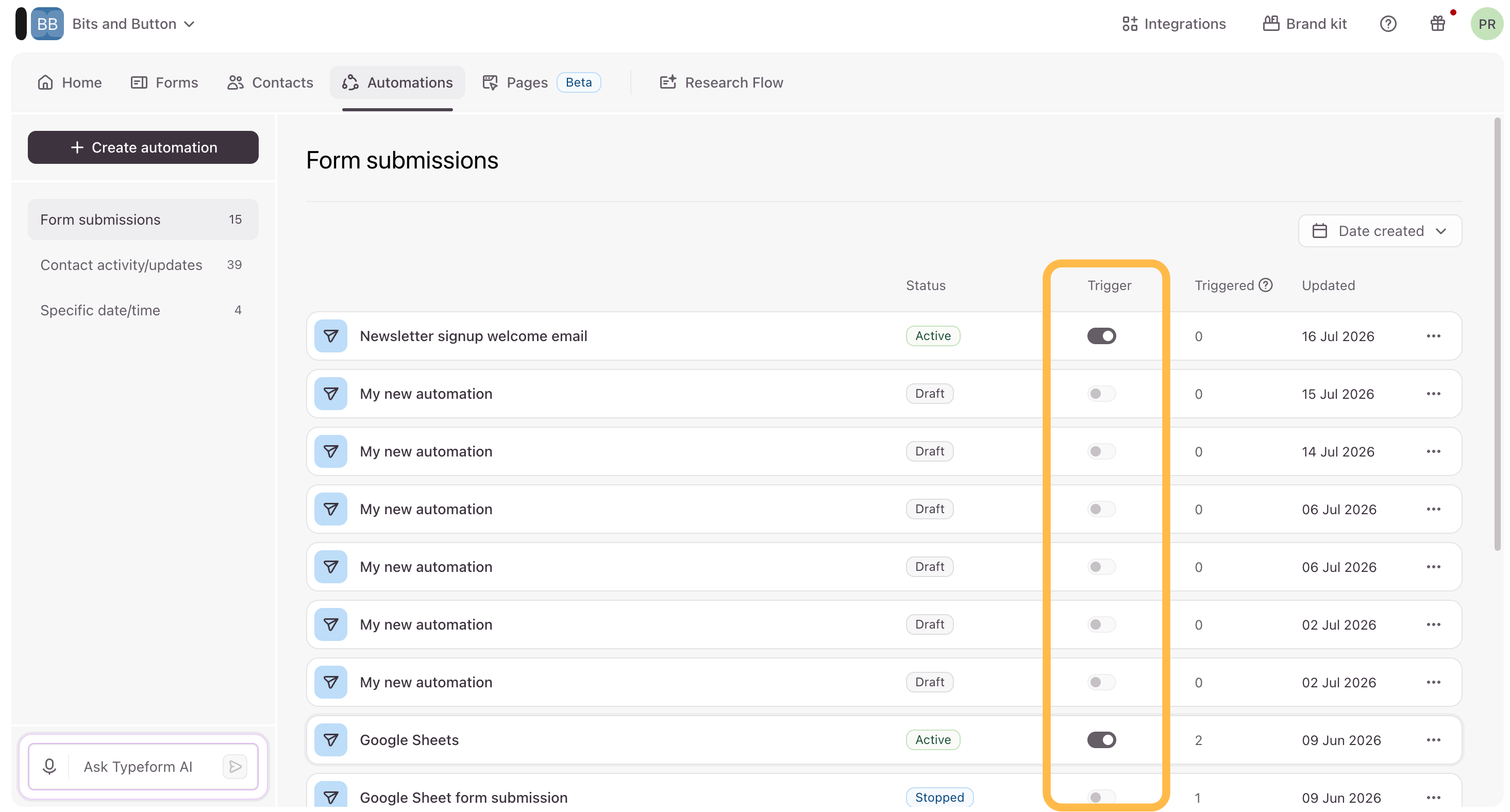Click the Active badge on the Newsletter row
The width and height of the screenshot is (1510, 812).
[933, 336]
